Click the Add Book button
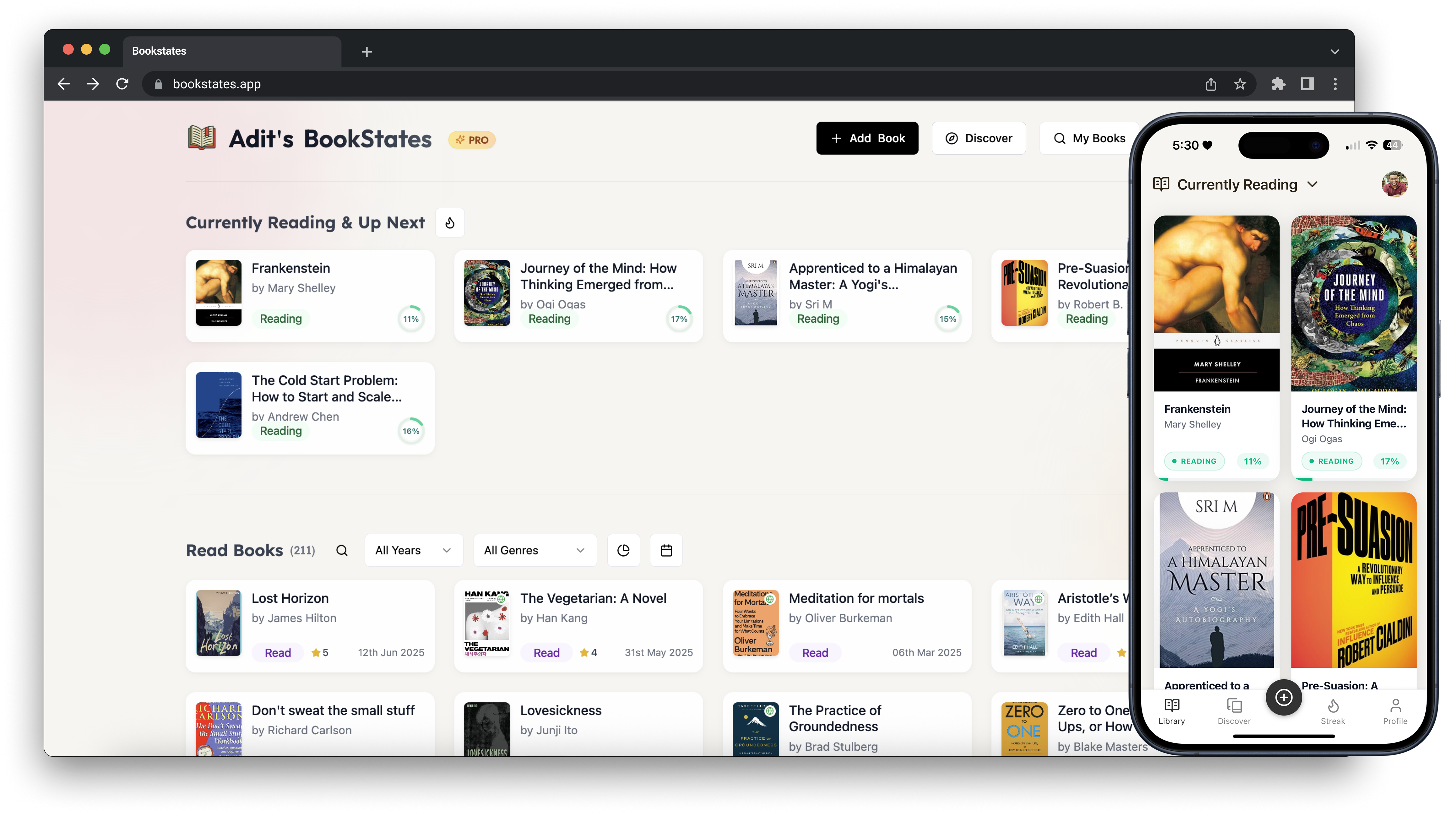Screen dimensions: 1456x815 [x=867, y=138]
